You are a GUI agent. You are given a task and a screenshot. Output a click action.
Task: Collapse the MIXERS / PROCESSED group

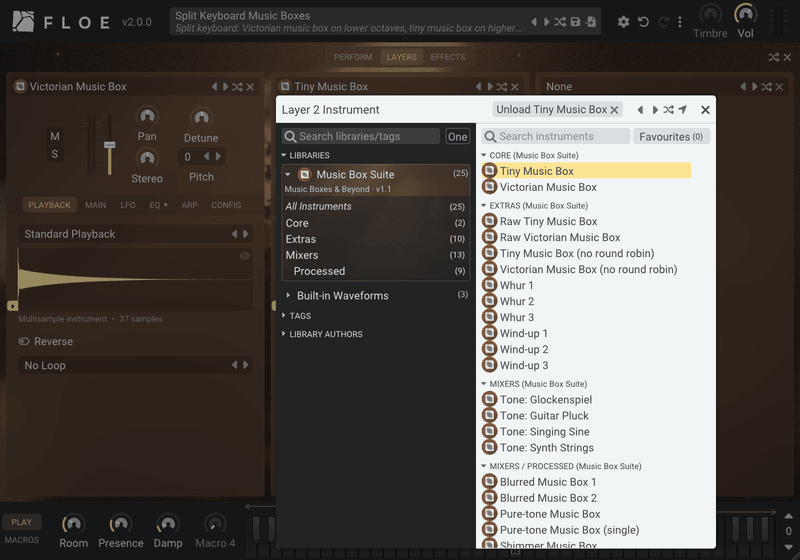tap(484, 466)
